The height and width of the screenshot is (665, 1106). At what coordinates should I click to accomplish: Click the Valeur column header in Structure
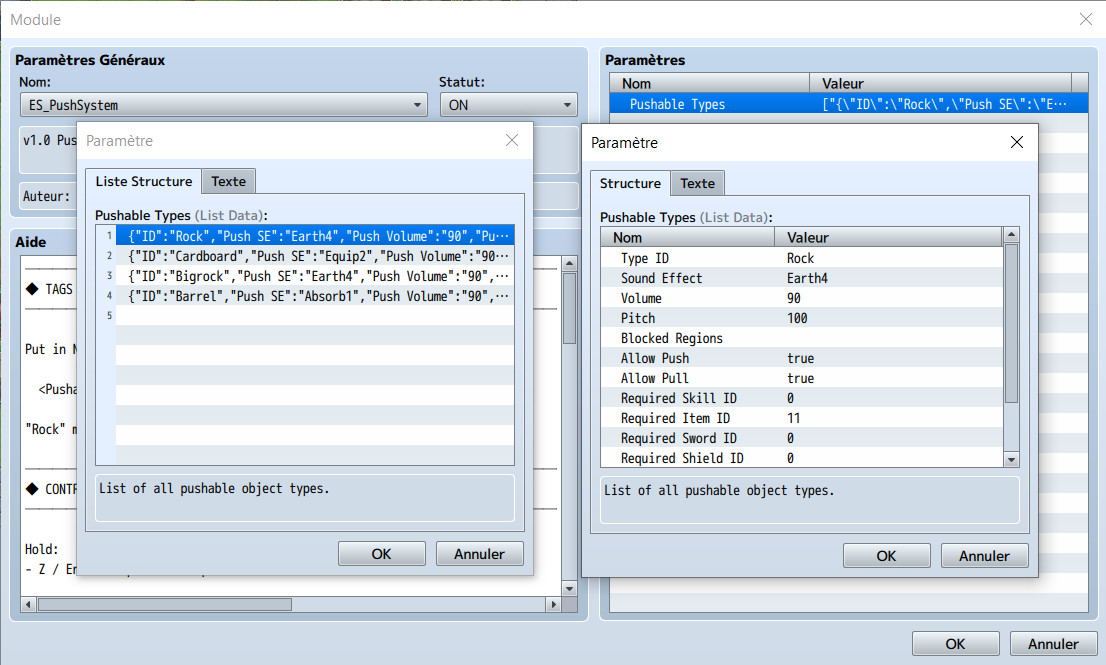(888, 238)
